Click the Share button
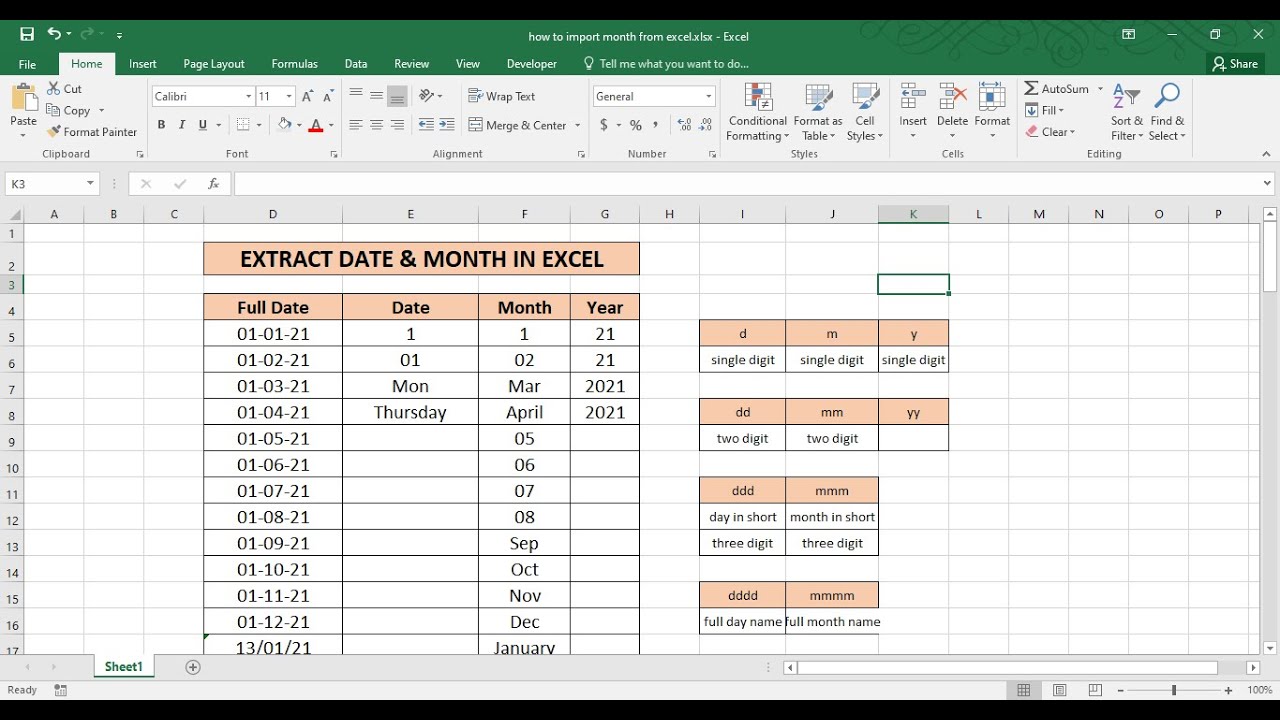The height and width of the screenshot is (720, 1280). tap(1235, 63)
